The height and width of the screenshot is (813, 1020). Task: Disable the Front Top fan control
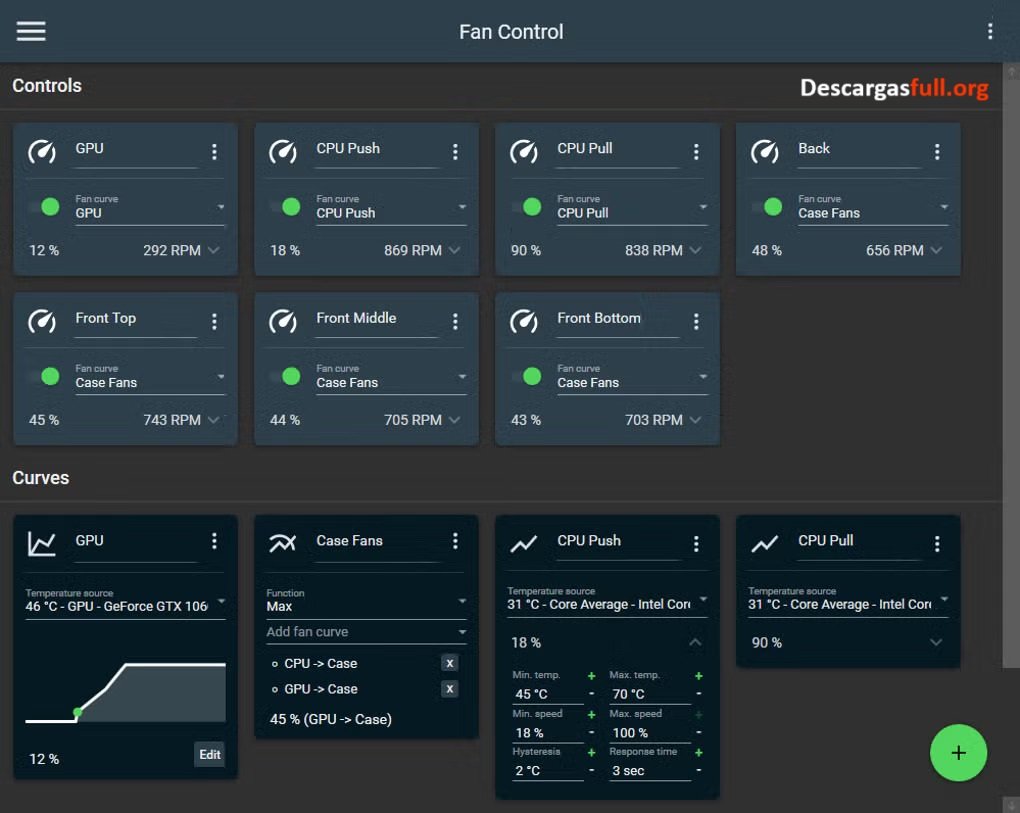(x=49, y=376)
